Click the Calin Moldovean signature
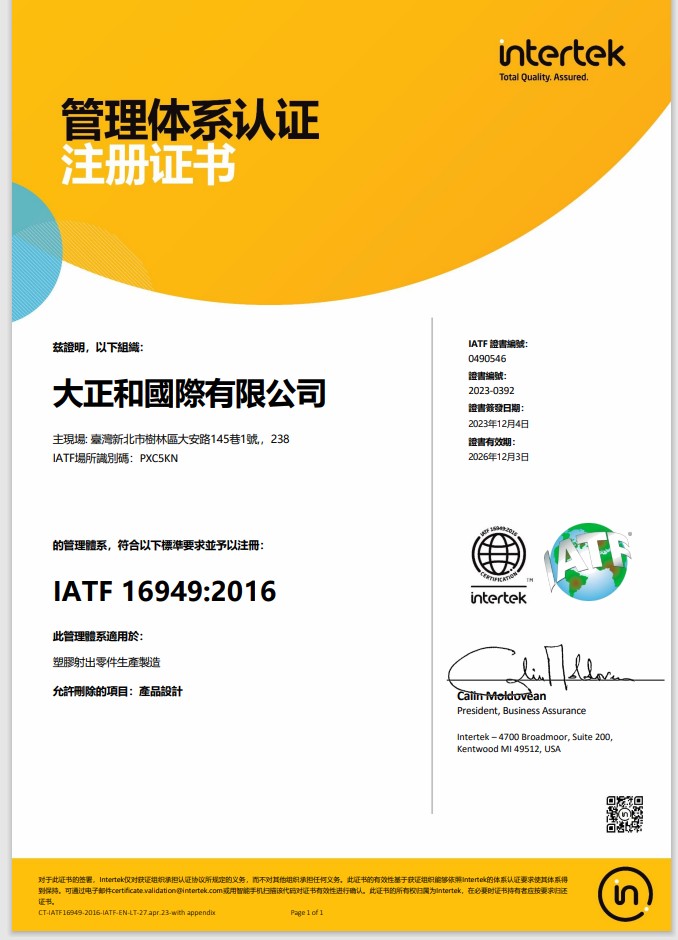 point(555,668)
